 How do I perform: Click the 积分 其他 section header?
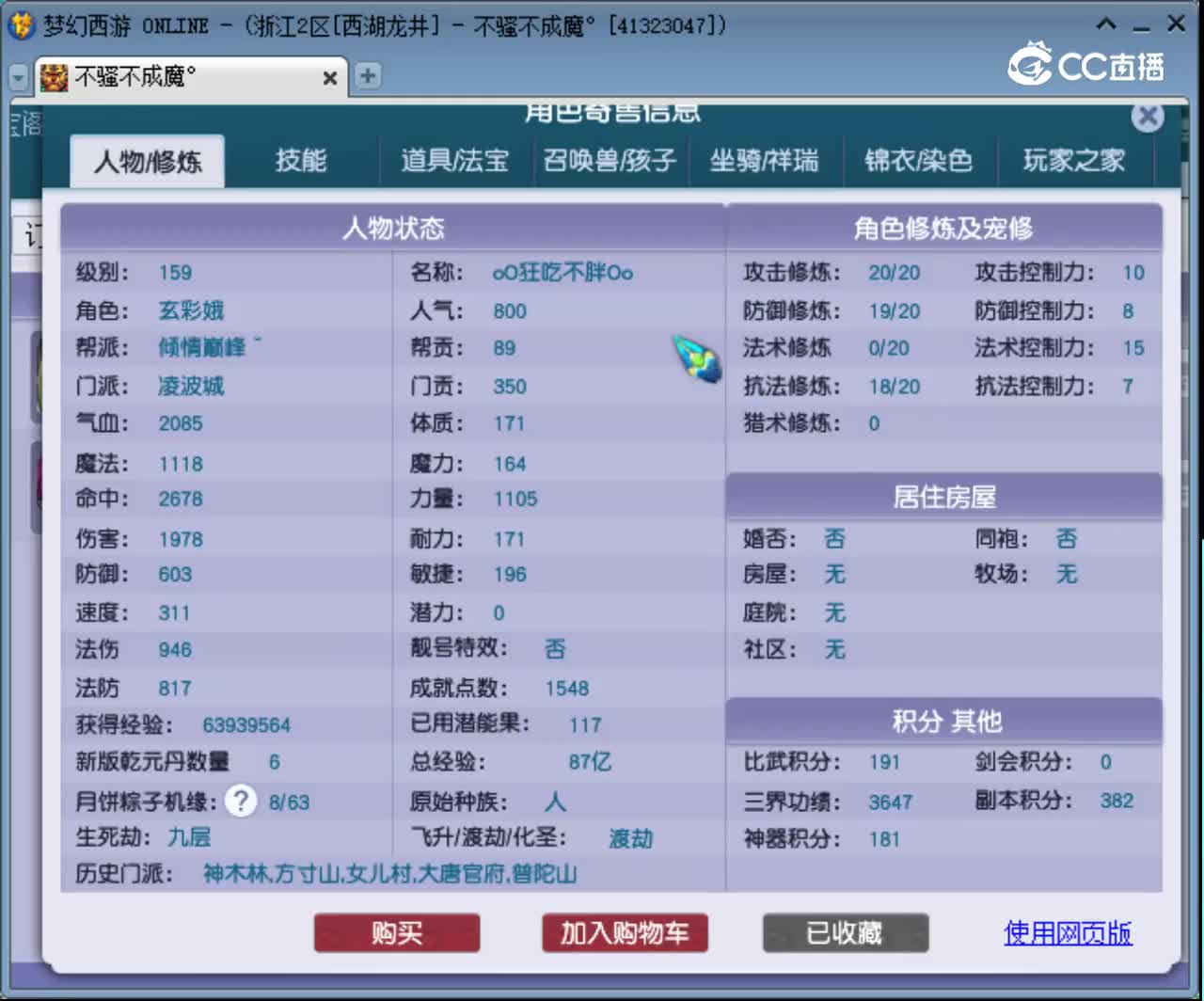coord(943,722)
